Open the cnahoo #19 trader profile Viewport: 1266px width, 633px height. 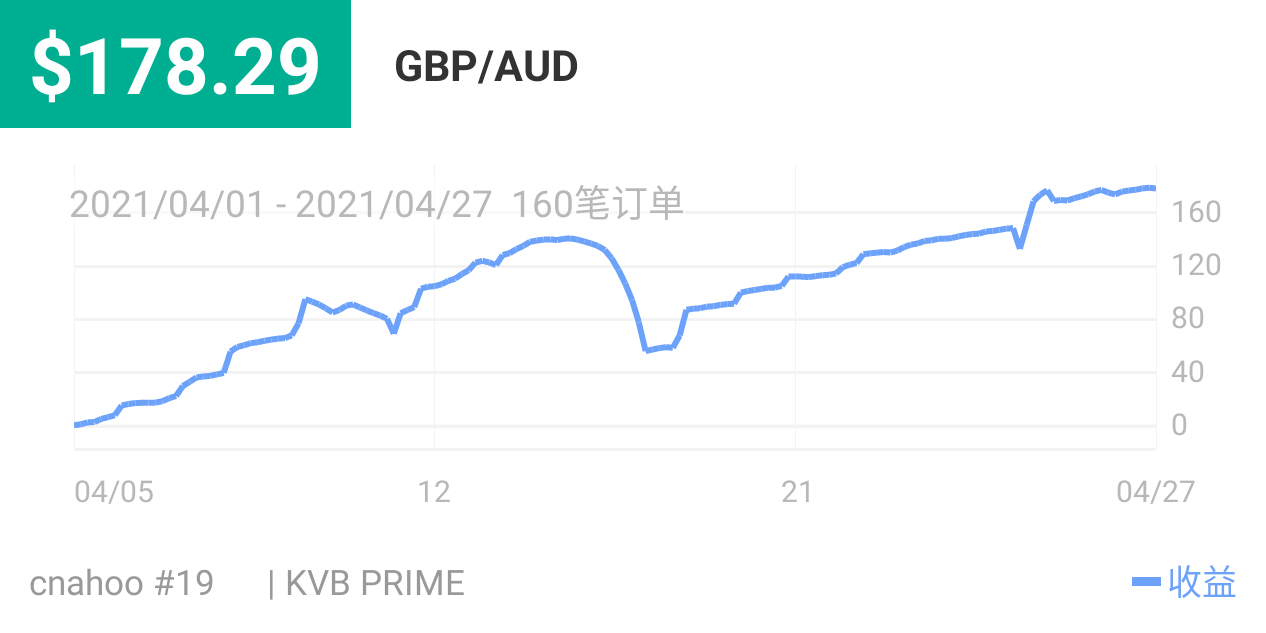[122, 583]
